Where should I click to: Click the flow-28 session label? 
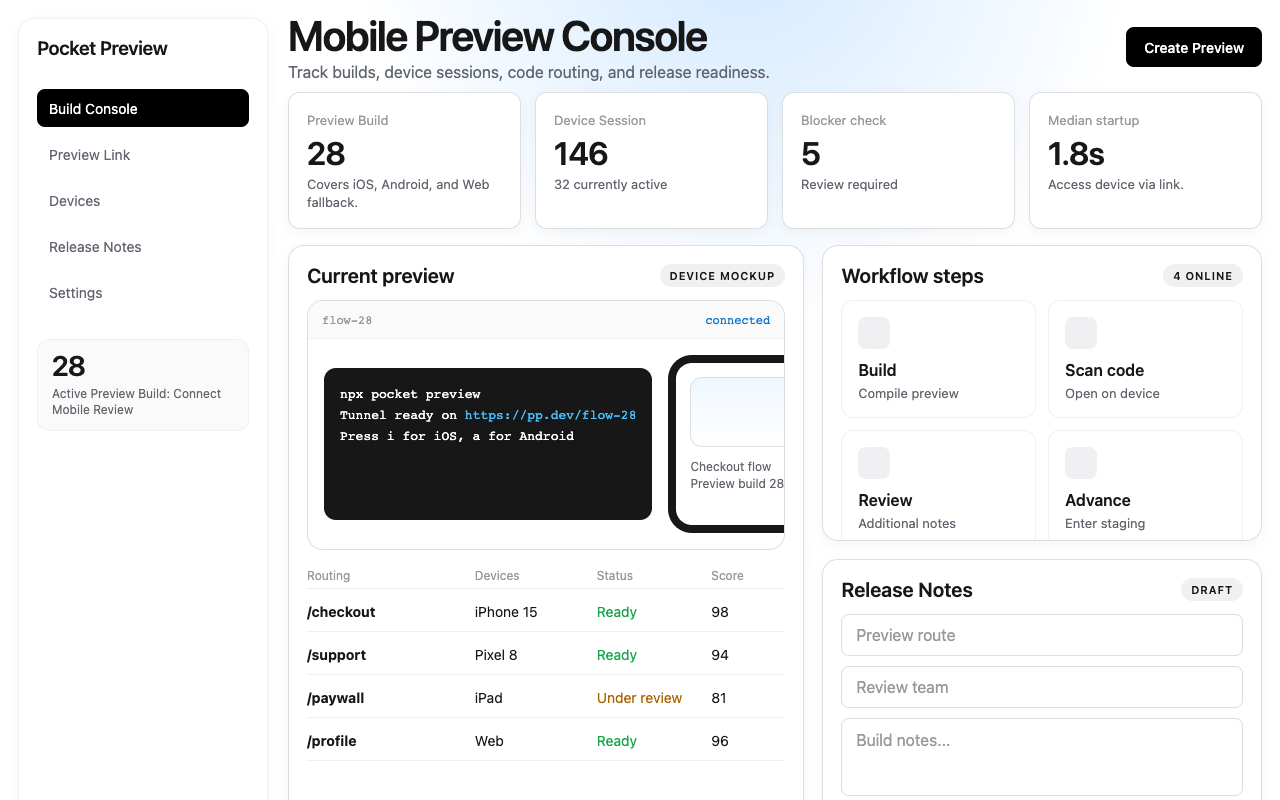coord(347,320)
